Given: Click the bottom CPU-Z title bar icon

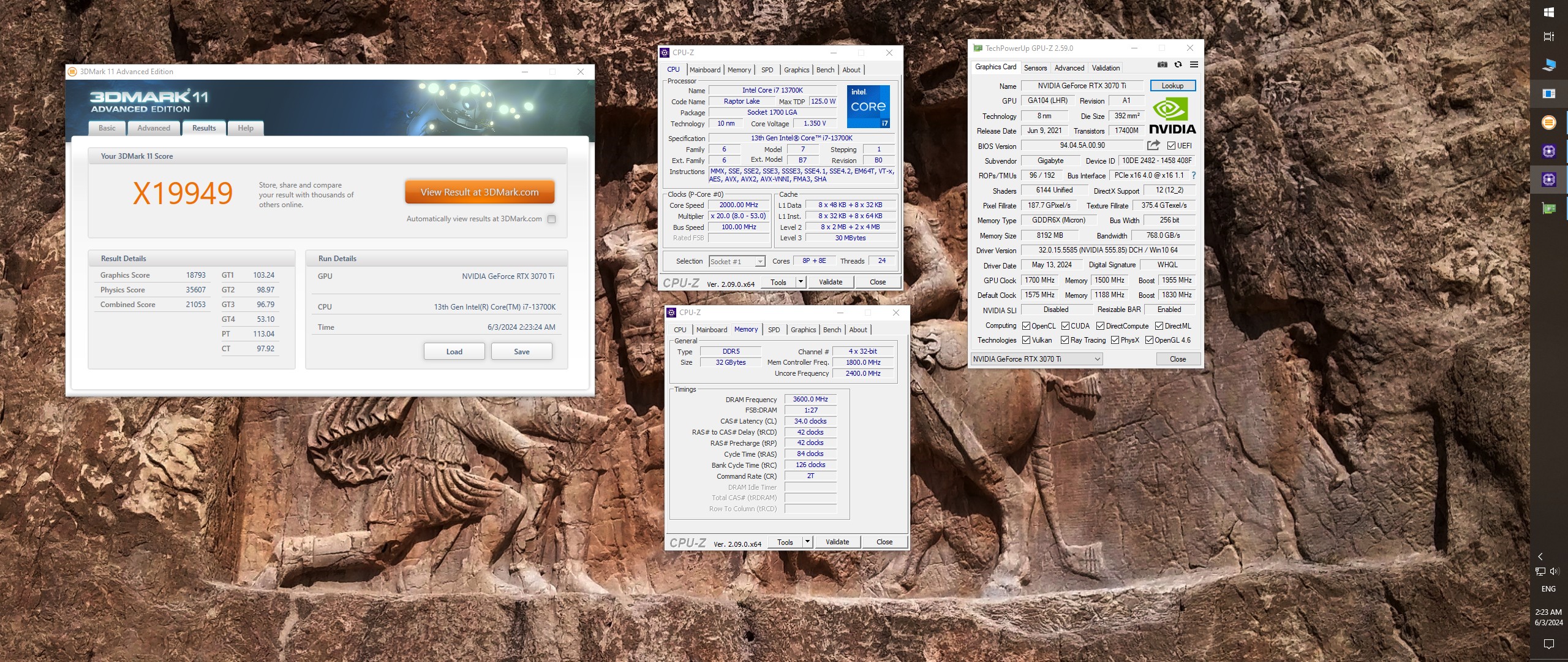Looking at the screenshot, I should click(x=671, y=313).
